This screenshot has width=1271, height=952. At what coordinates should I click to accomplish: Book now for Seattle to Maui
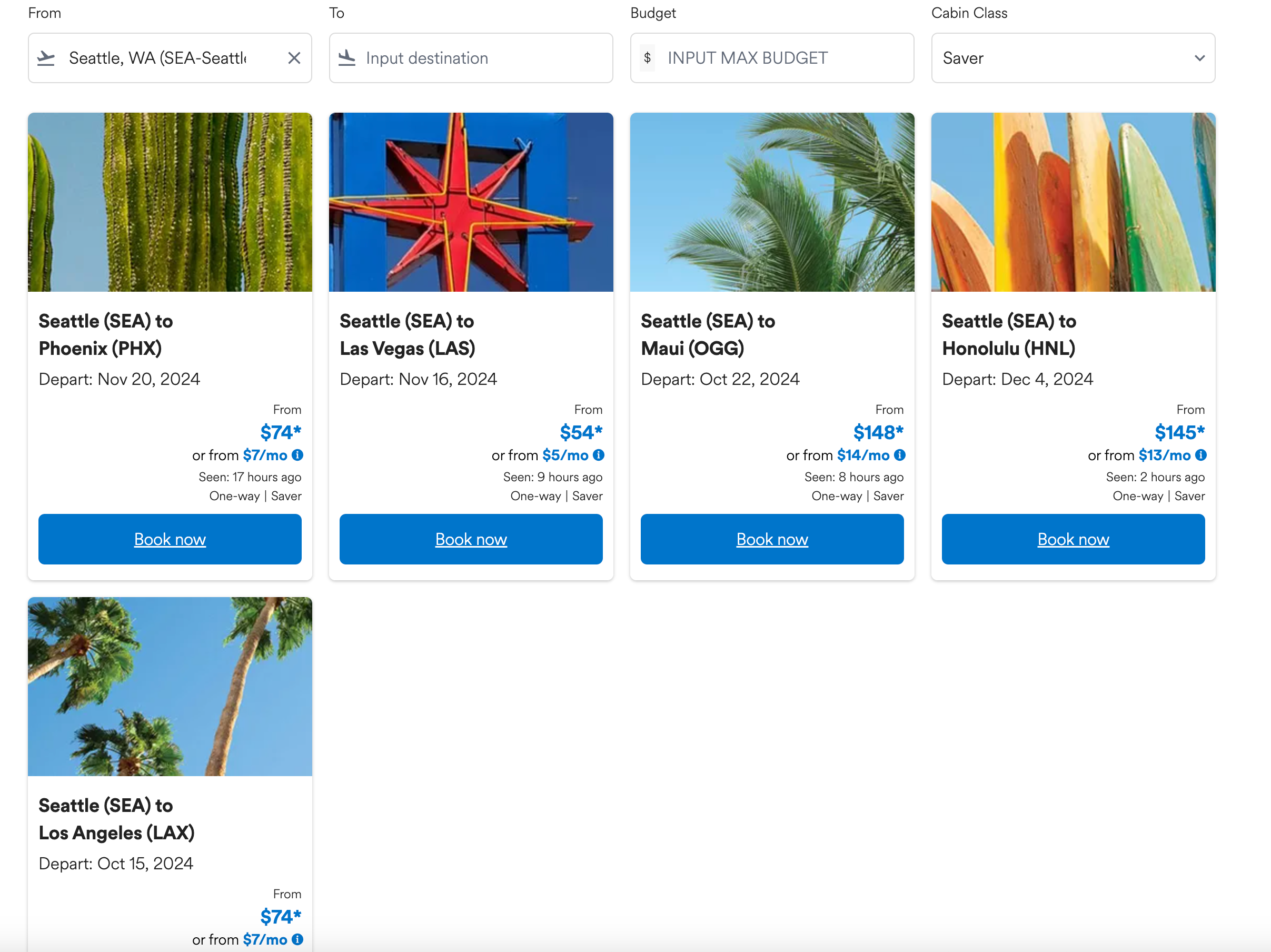coord(772,539)
